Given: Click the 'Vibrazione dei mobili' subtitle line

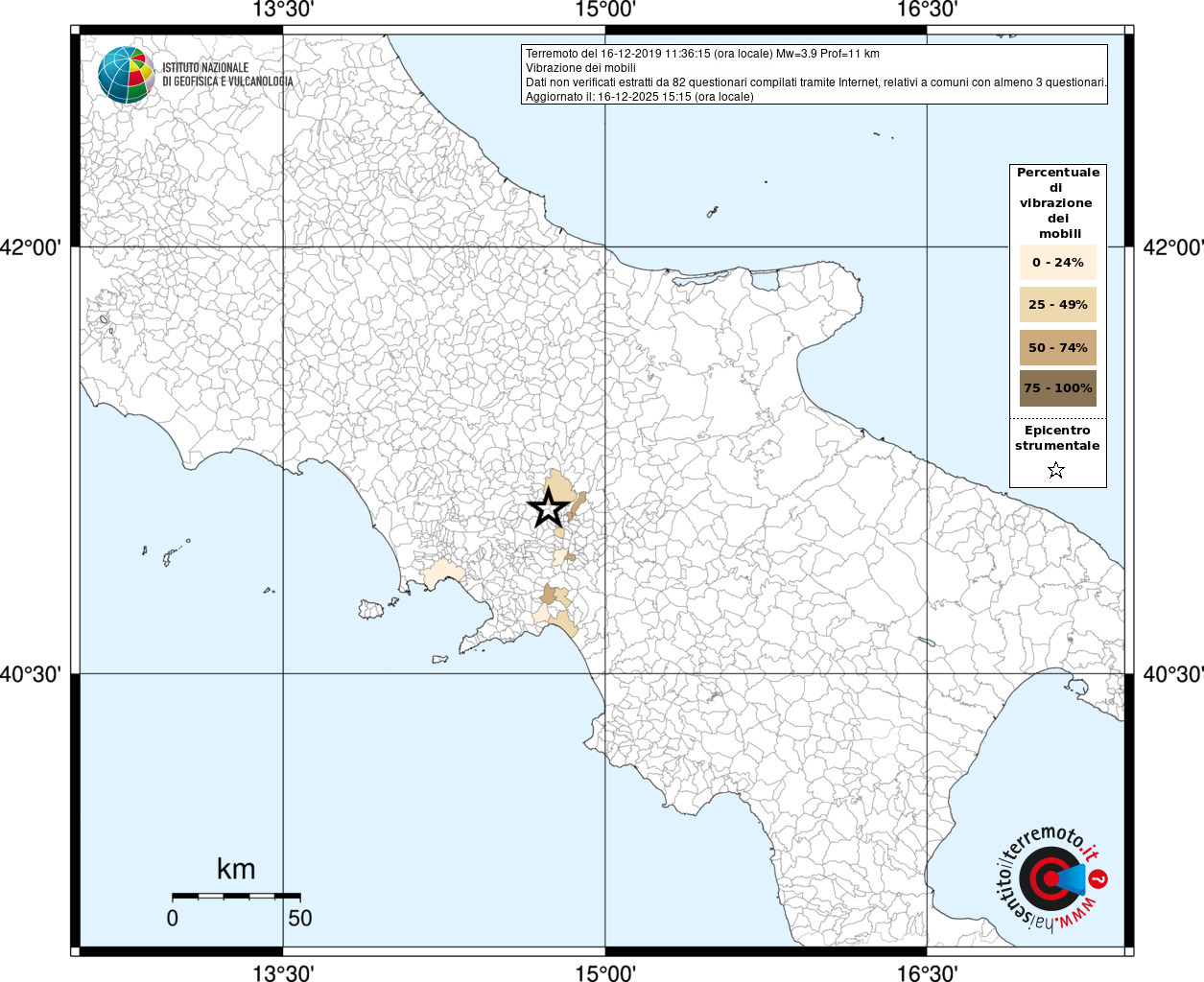Looking at the screenshot, I should [x=580, y=68].
